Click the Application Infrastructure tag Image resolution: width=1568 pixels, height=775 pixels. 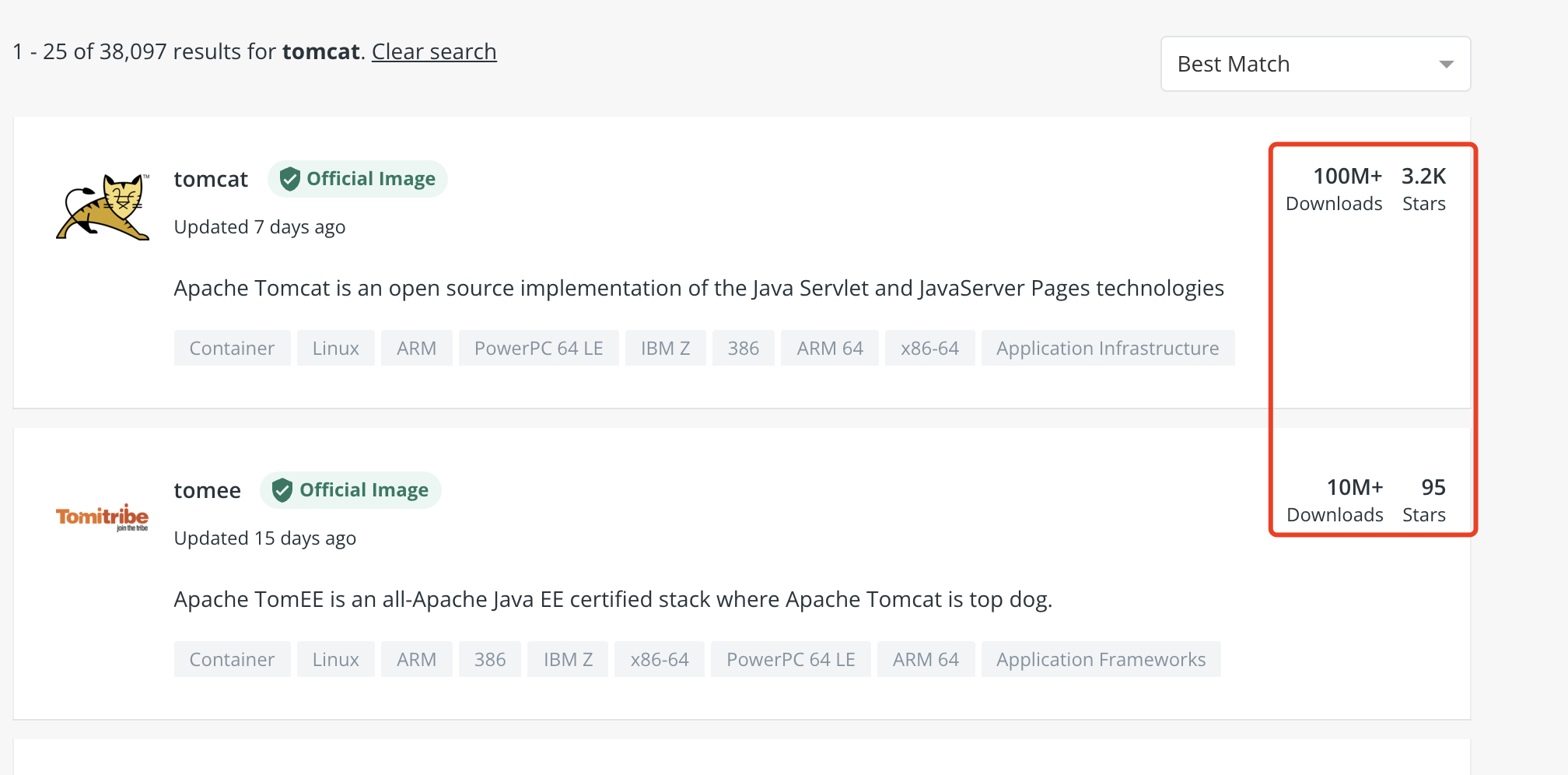pos(1107,349)
